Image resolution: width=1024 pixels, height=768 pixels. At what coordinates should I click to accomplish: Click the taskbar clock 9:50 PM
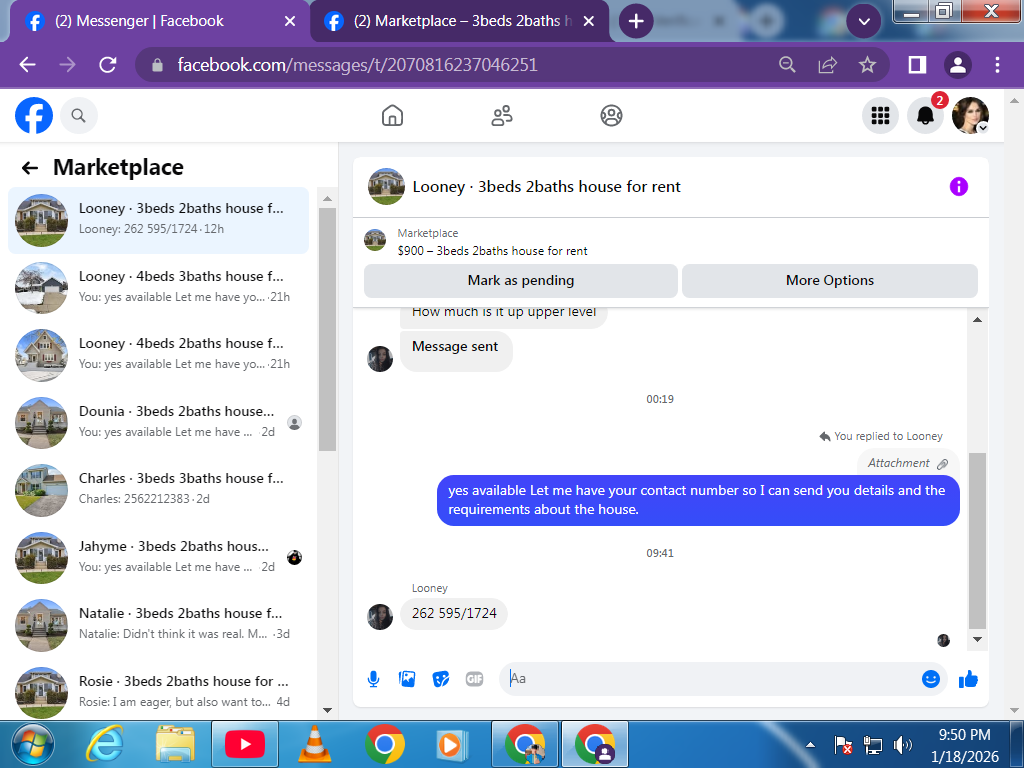[965, 735]
